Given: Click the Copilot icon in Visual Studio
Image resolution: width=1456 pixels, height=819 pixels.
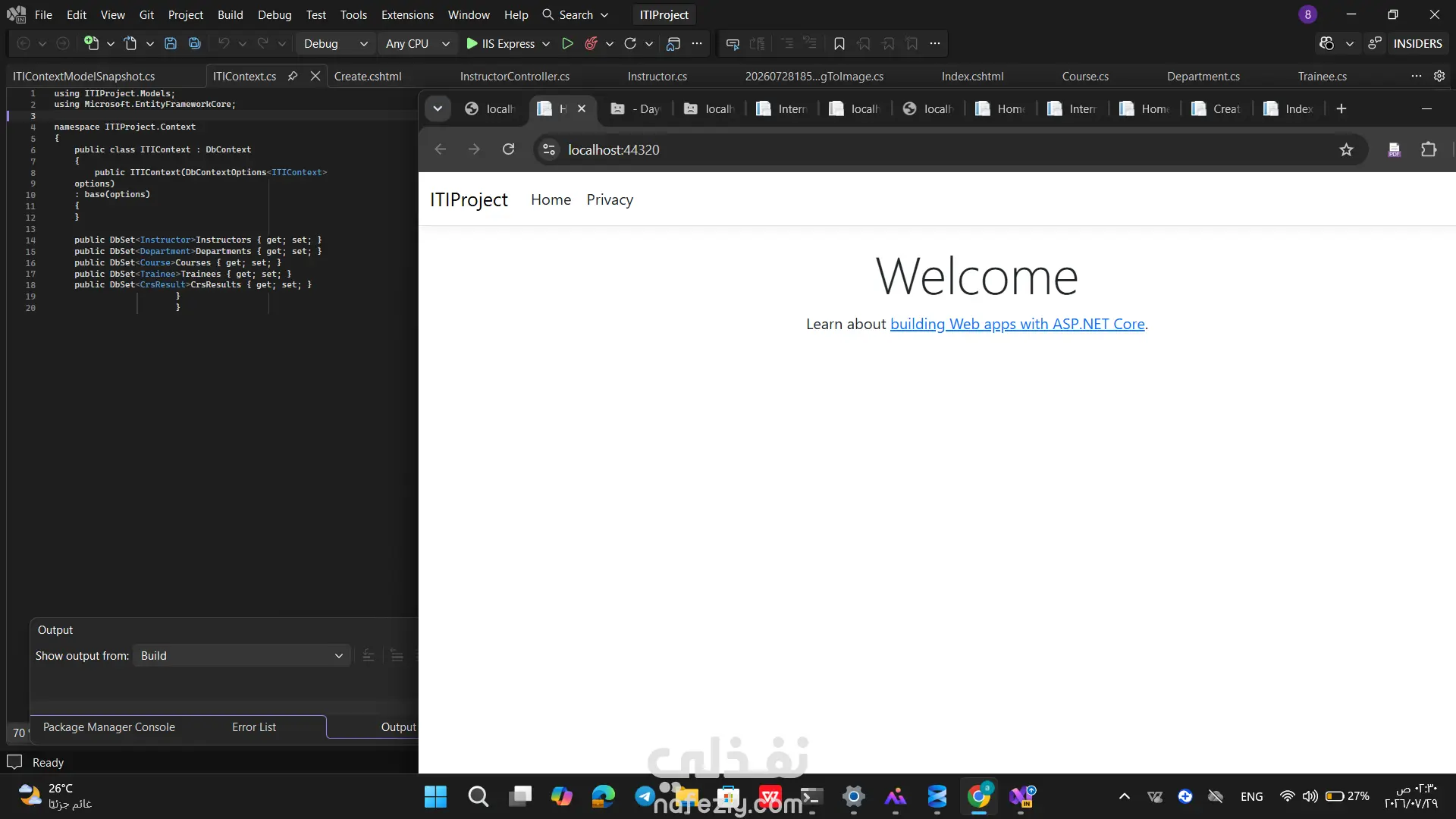Looking at the screenshot, I should 1326,43.
